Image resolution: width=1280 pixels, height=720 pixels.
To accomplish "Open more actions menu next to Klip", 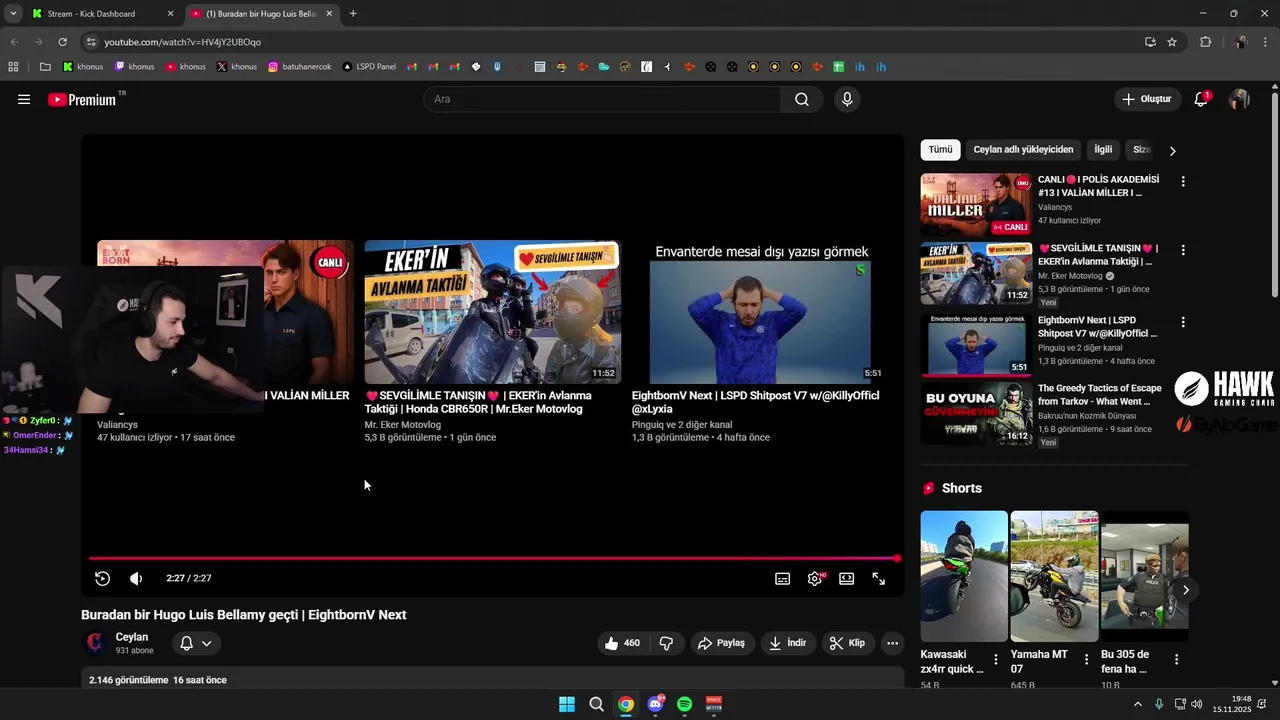I will 893,643.
